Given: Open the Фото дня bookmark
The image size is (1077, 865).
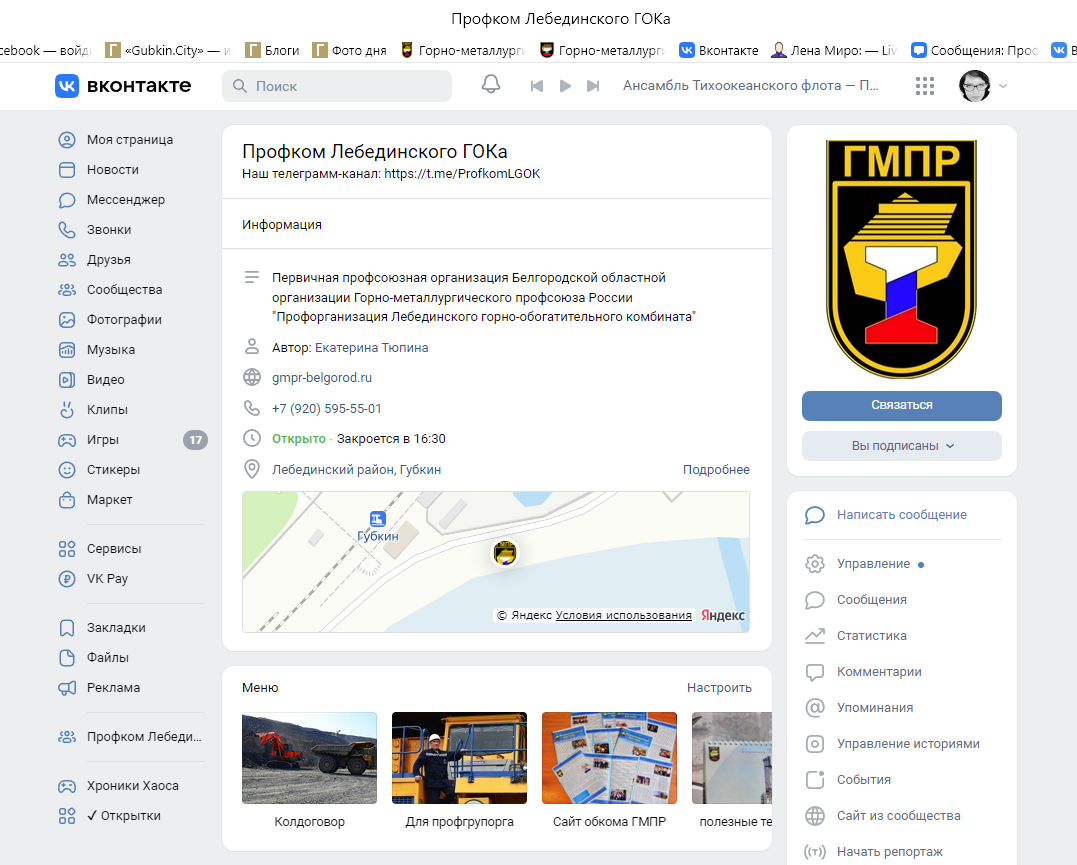Looking at the screenshot, I should (x=349, y=50).
